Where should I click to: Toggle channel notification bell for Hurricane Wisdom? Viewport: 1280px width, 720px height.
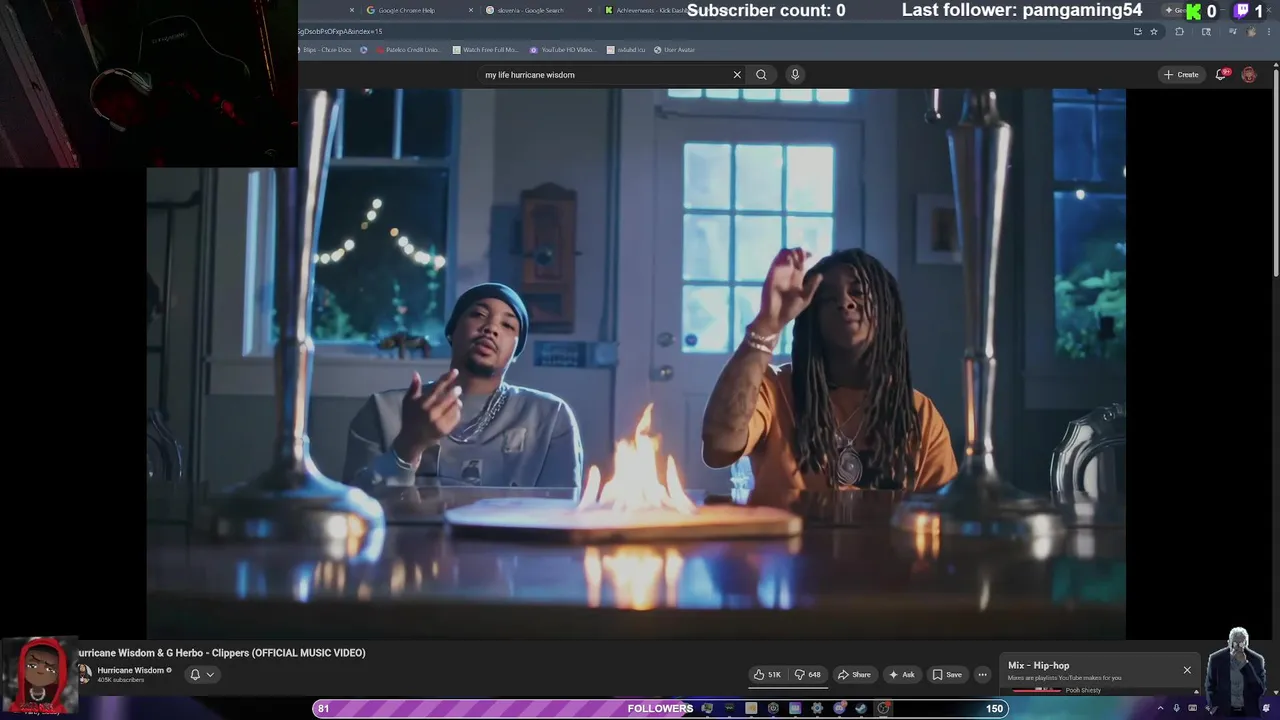click(x=195, y=674)
